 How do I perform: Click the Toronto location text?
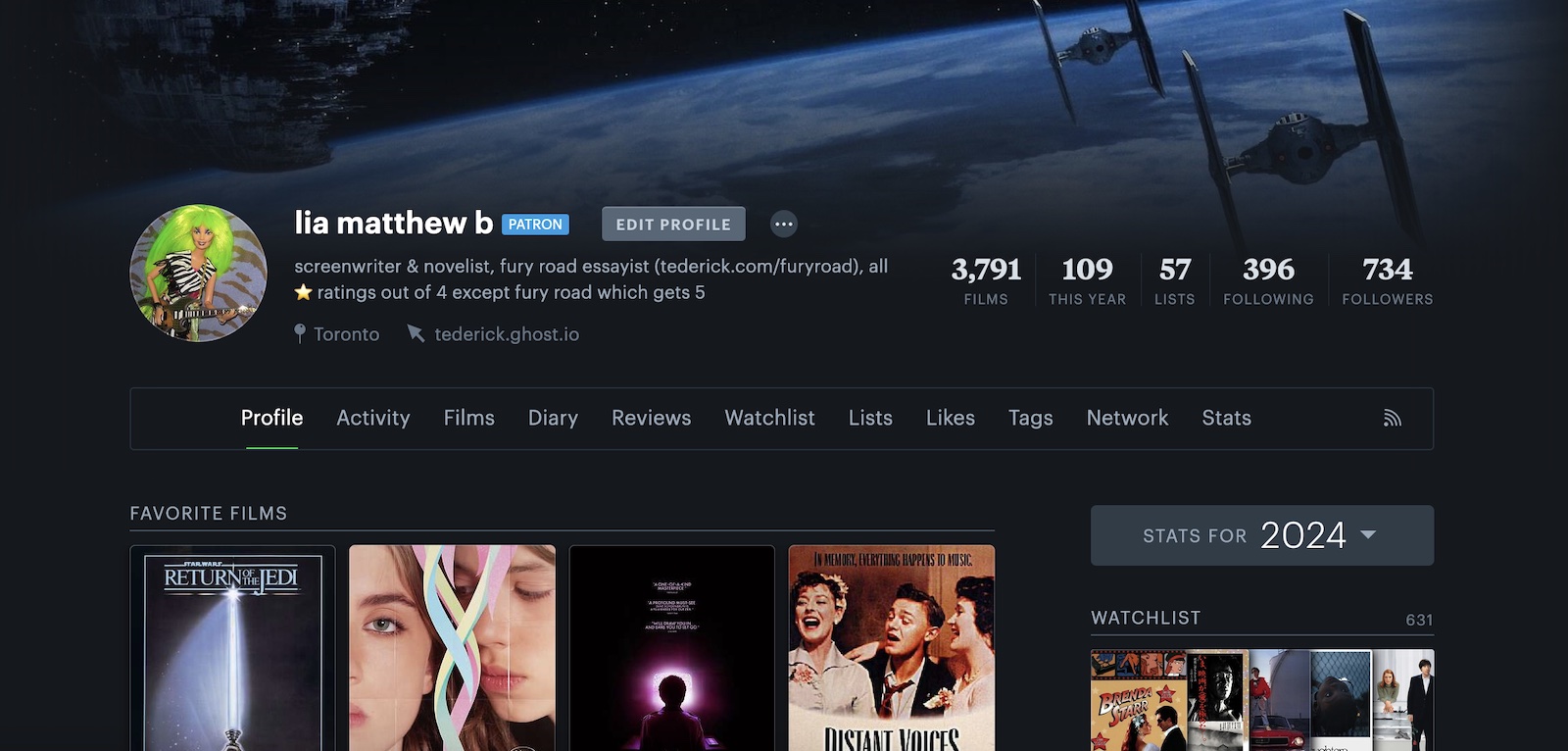click(x=346, y=334)
